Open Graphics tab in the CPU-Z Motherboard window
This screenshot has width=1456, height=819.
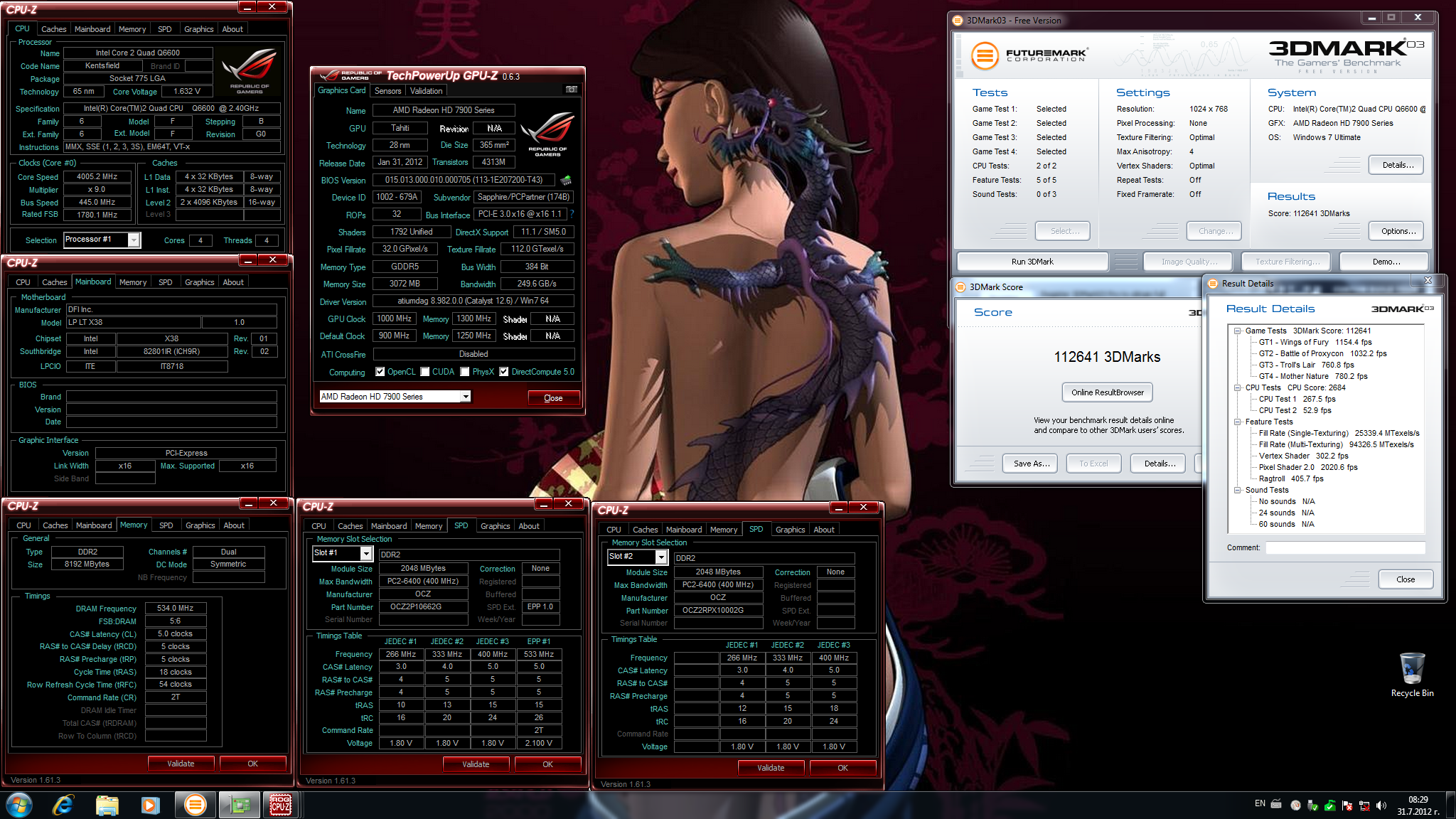click(x=199, y=282)
